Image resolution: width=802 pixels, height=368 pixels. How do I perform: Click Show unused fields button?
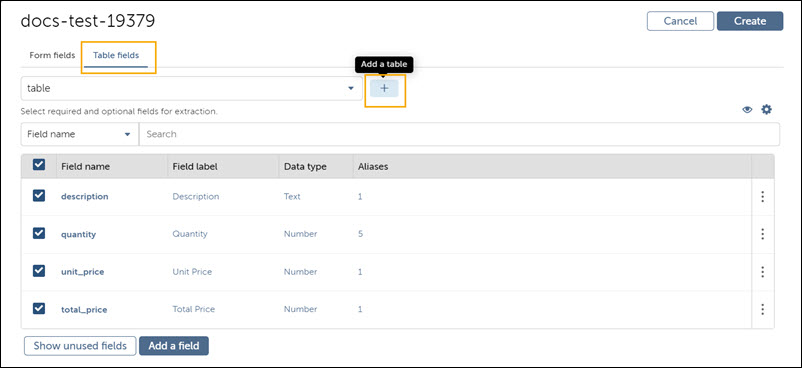pos(80,346)
